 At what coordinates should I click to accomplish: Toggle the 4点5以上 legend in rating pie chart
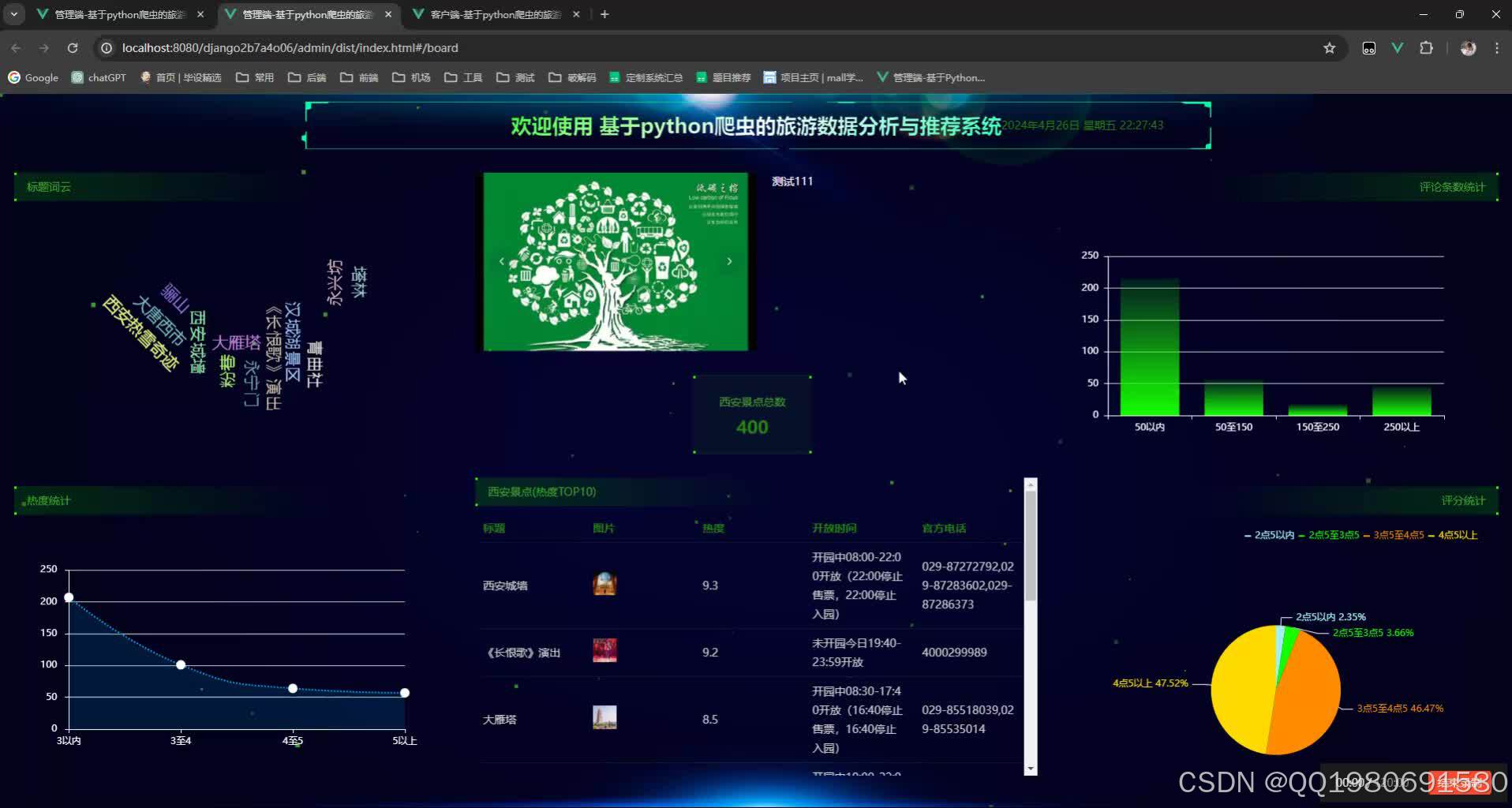pyautogui.click(x=1456, y=534)
